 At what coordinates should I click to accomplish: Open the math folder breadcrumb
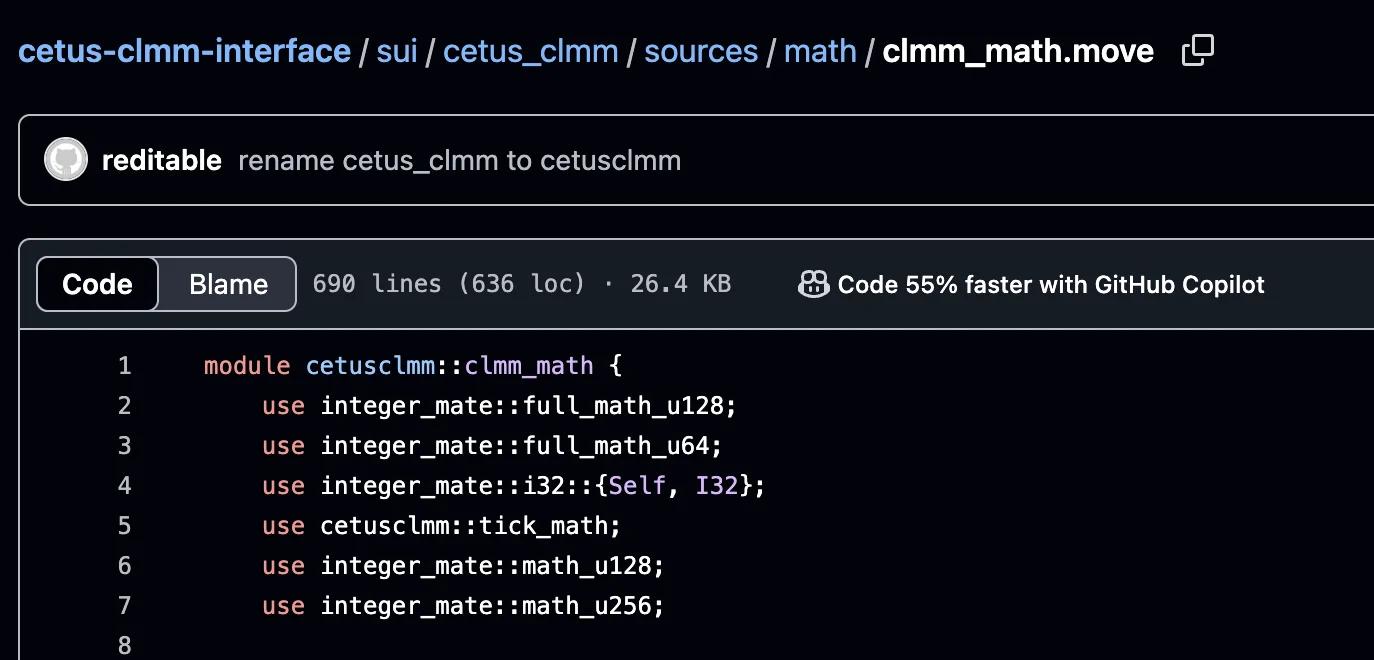point(820,51)
